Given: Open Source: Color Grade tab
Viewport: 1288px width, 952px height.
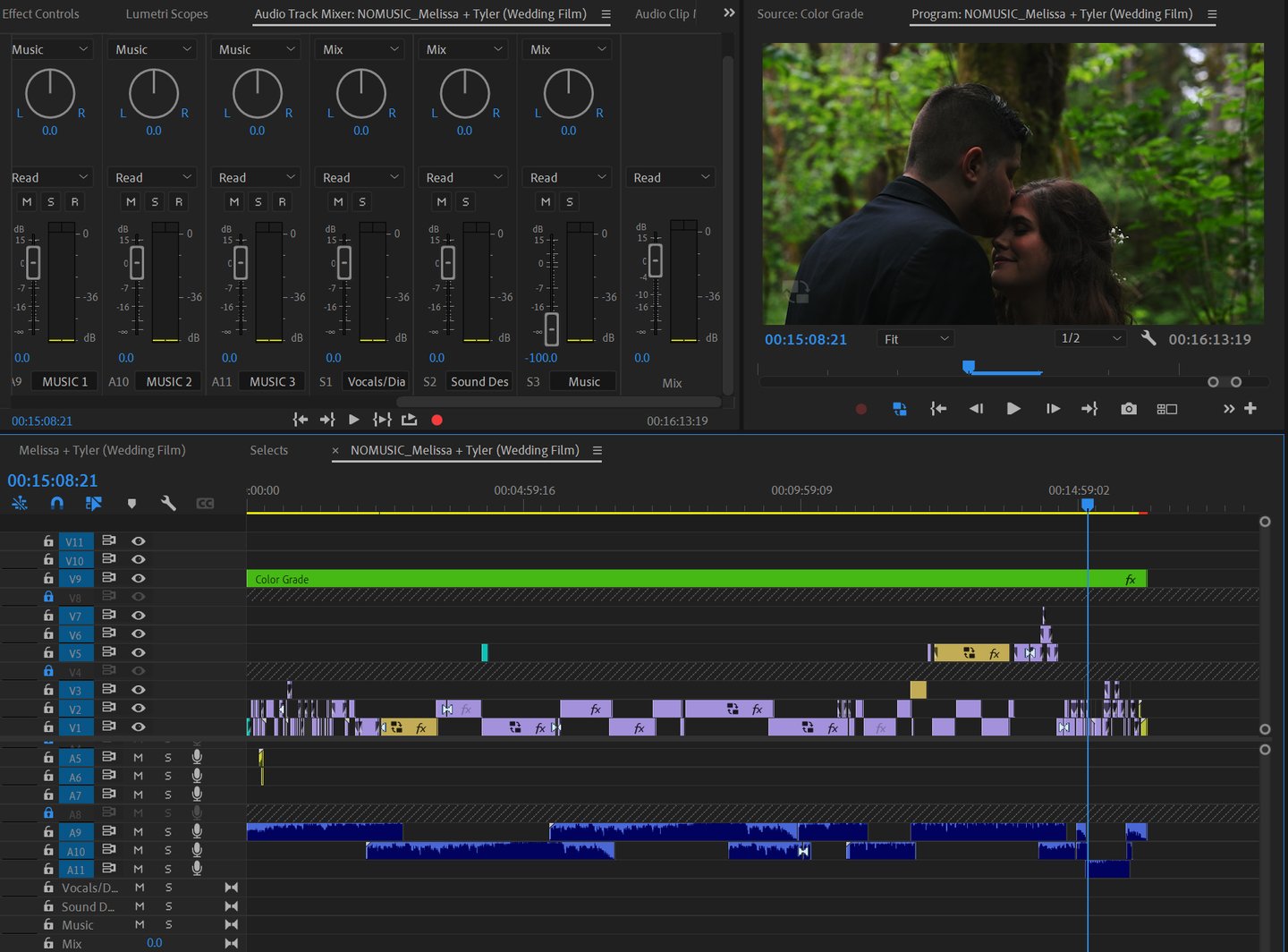Looking at the screenshot, I should [810, 14].
